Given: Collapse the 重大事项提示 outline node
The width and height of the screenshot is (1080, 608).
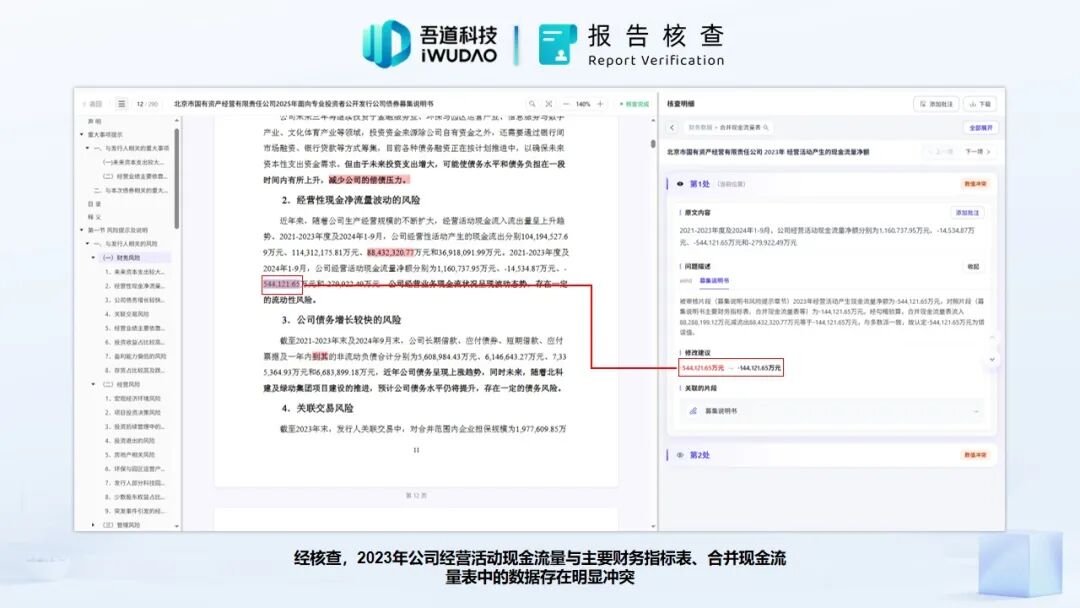Looking at the screenshot, I should pos(81,134).
